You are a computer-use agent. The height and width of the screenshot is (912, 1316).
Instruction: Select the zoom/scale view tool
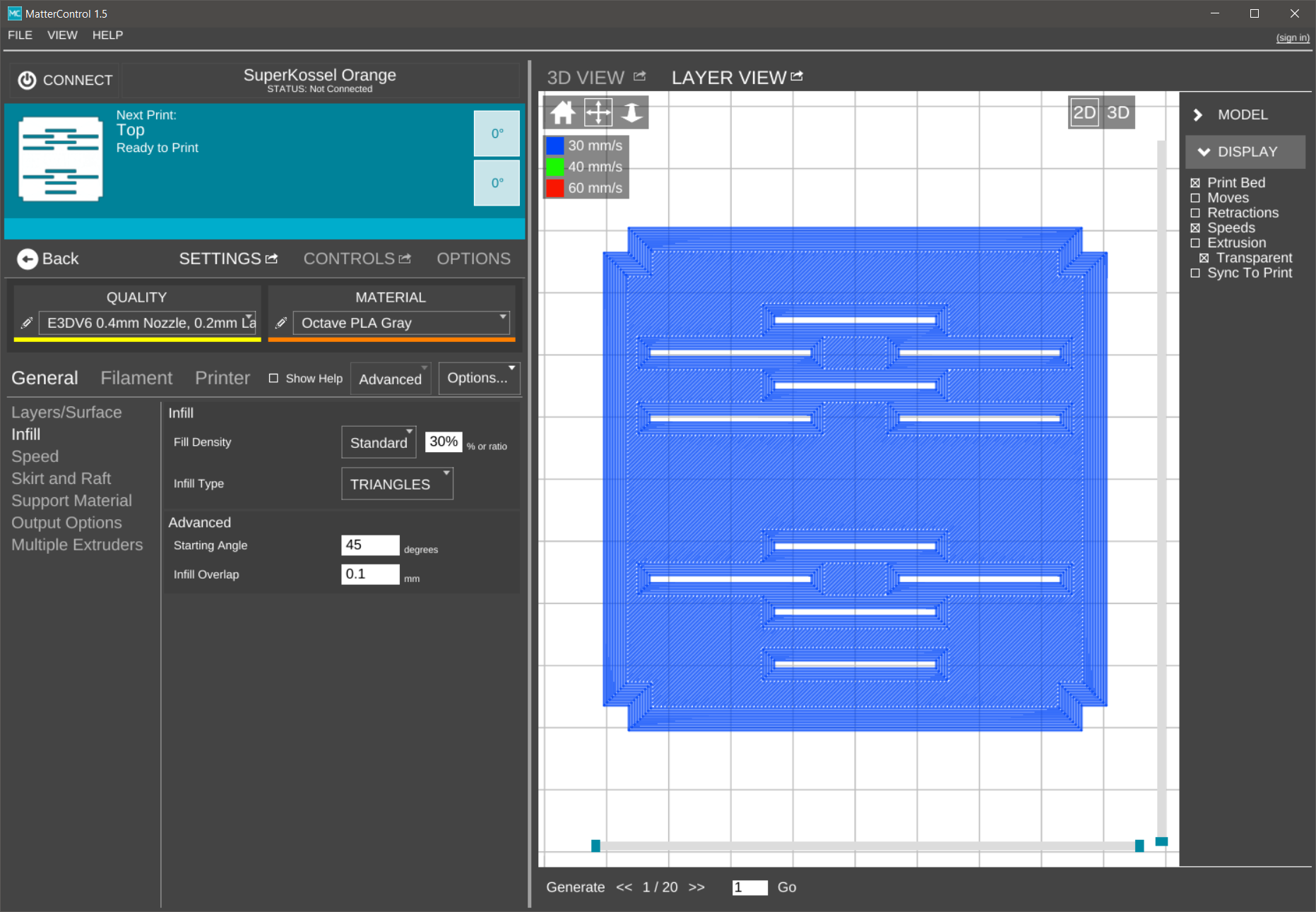pos(632,113)
